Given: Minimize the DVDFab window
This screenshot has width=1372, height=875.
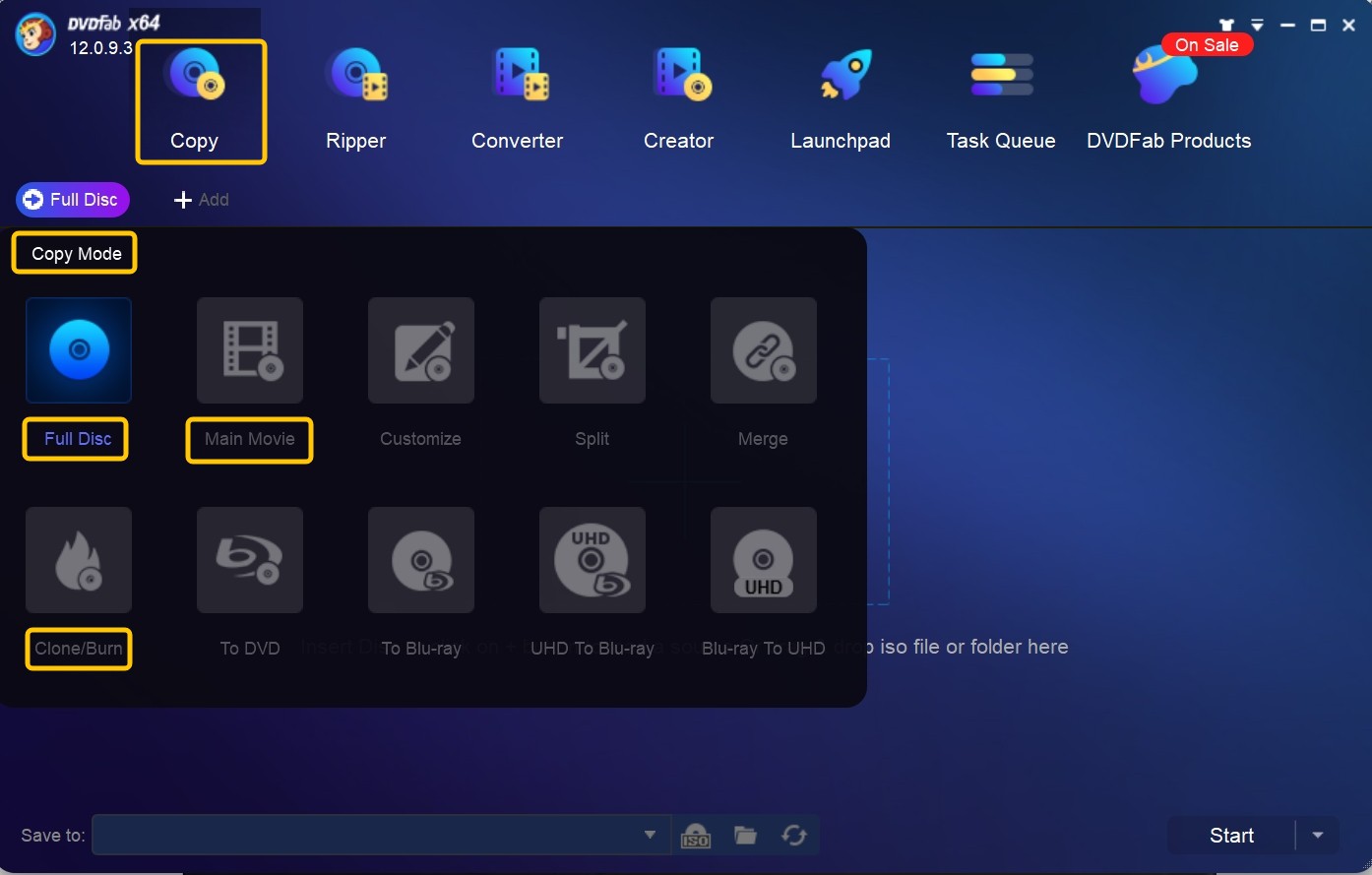Looking at the screenshot, I should (1287, 26).
